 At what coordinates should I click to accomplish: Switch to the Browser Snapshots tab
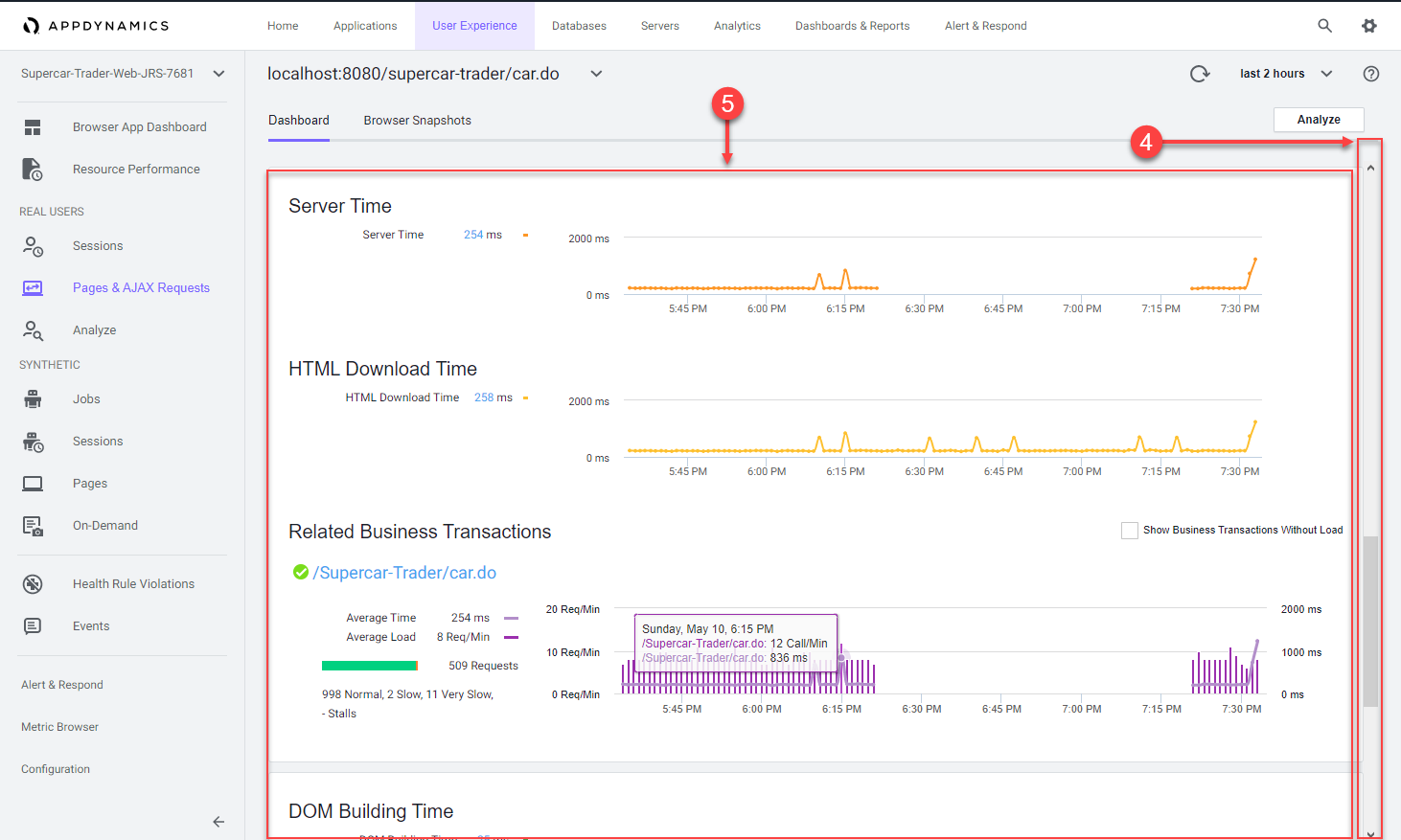(417, 121)
